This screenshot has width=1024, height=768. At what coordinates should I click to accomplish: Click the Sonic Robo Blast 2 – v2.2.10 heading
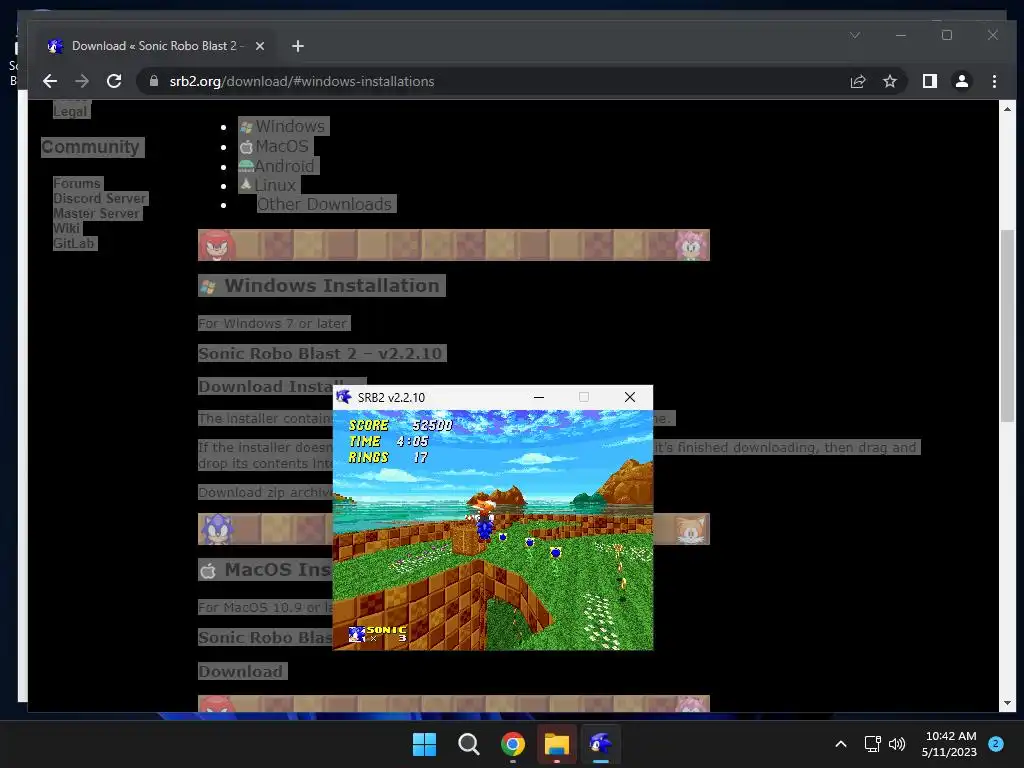click(321, 353)
